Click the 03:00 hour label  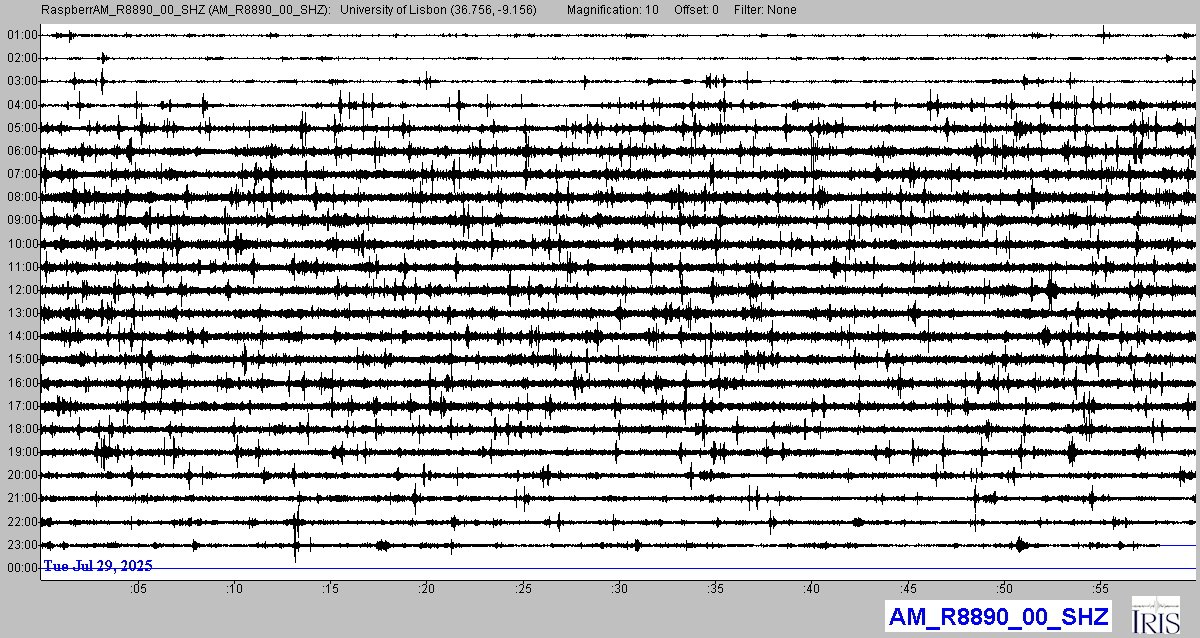21,81
